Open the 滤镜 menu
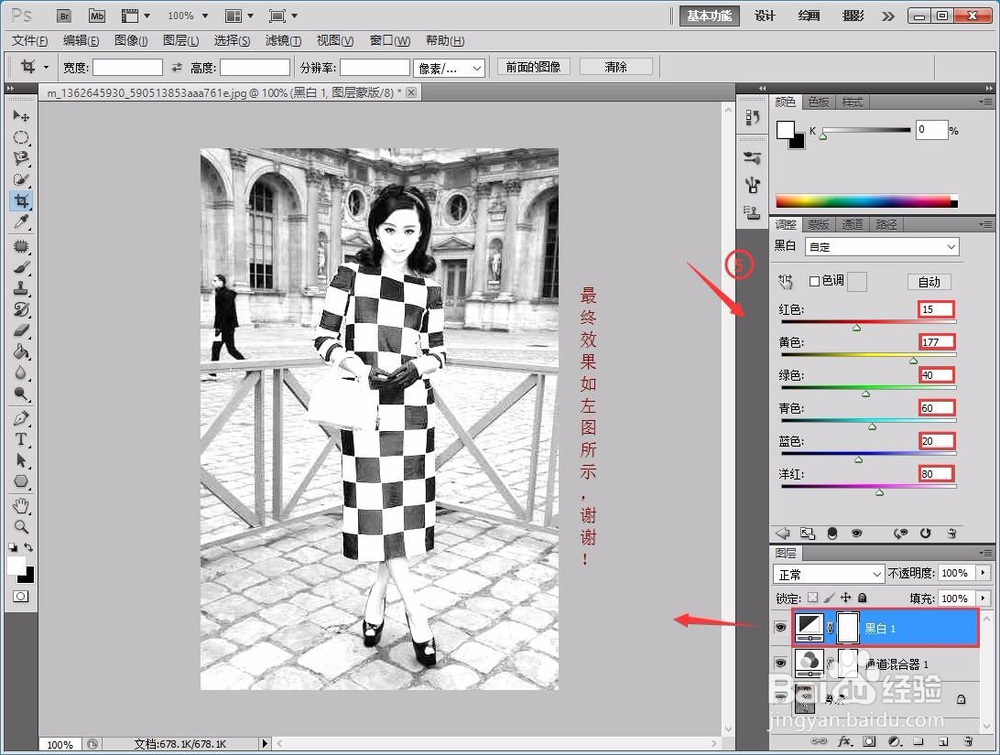 pos(283,41)
